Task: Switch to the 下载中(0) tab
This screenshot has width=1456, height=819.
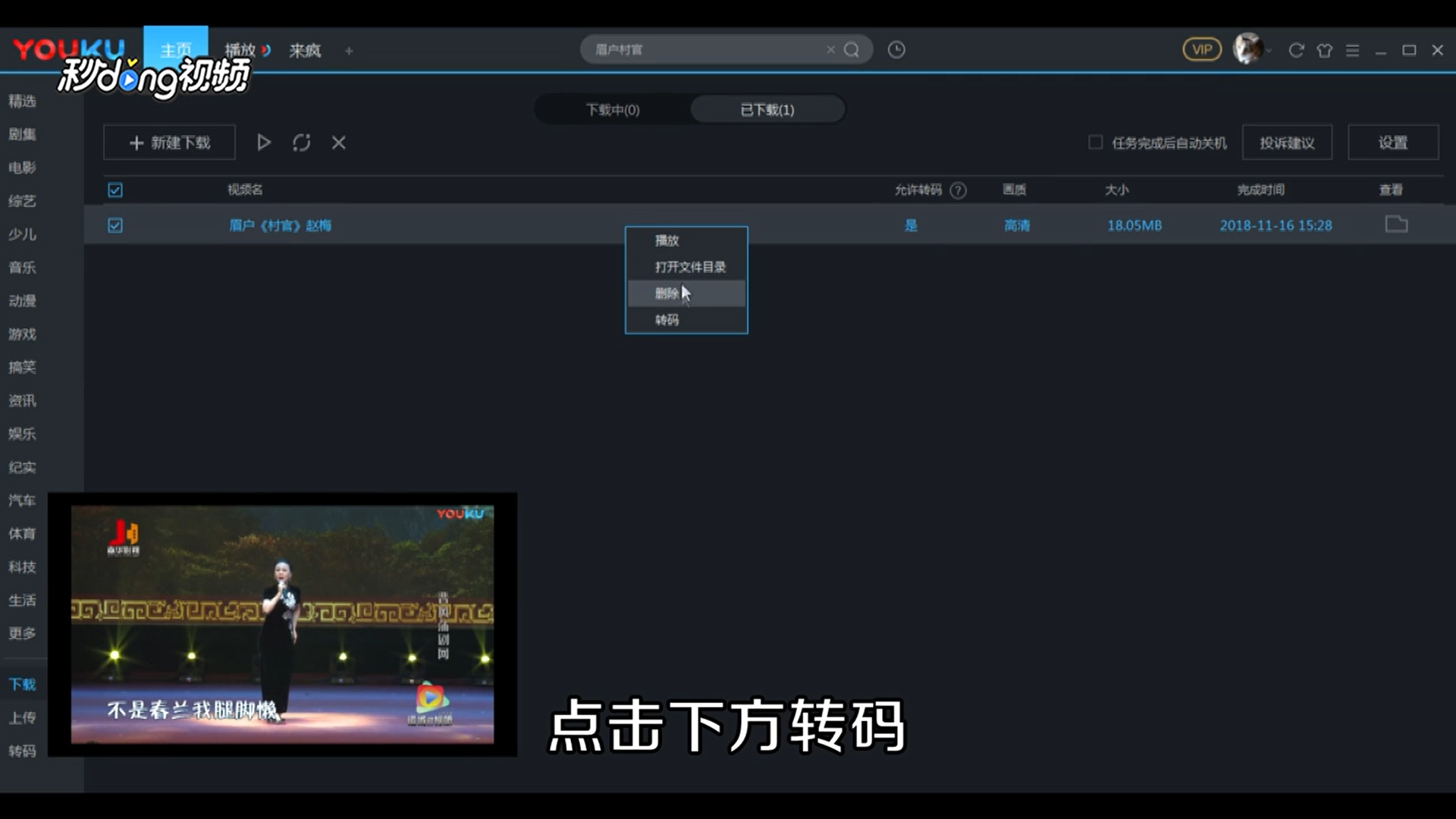Action: [x=613, y=109]
